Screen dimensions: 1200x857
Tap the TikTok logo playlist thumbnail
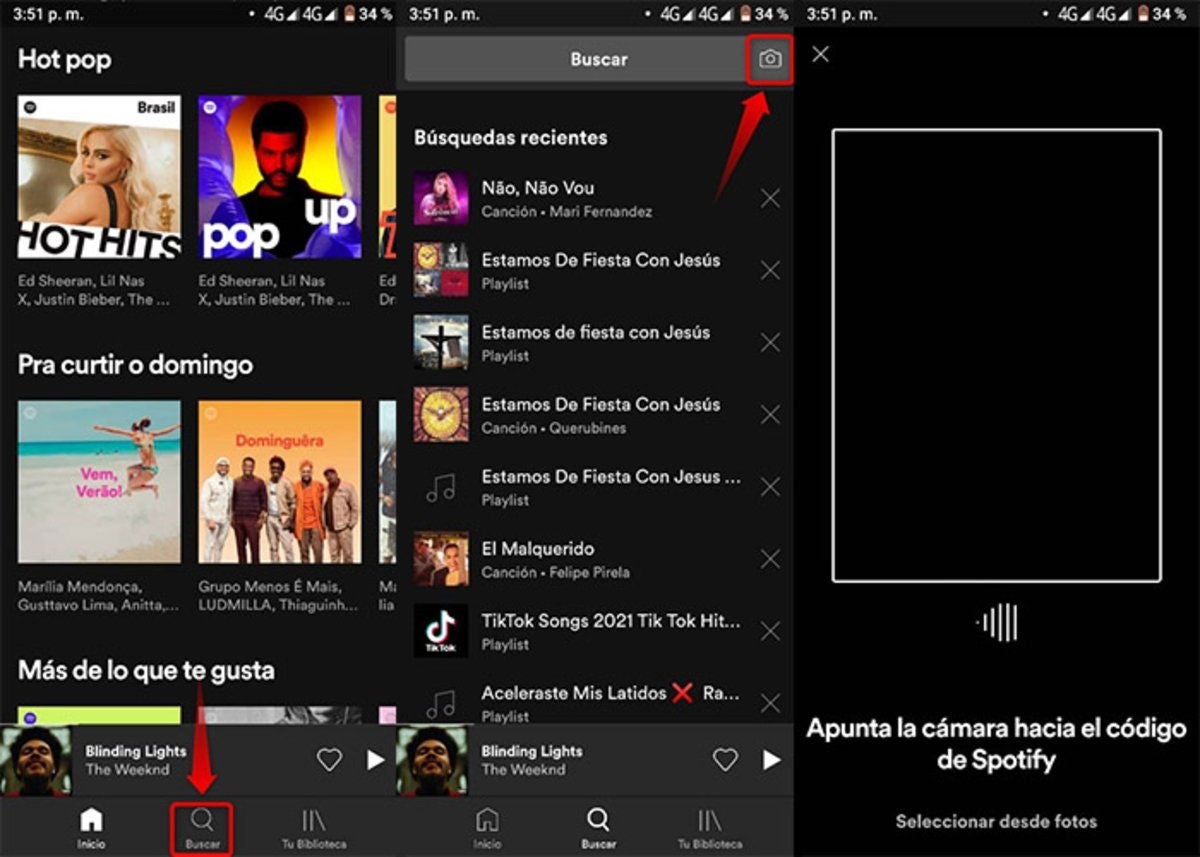click(441, 631)
